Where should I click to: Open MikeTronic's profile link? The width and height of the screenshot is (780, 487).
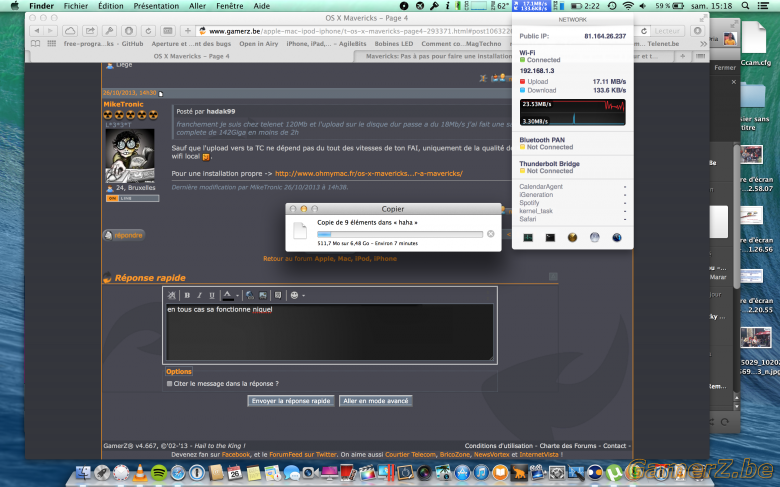(123, 104)
